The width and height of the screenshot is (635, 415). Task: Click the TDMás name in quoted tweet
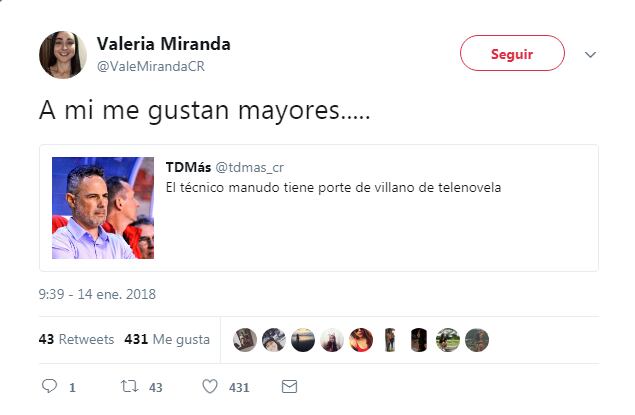coord(186,166)
